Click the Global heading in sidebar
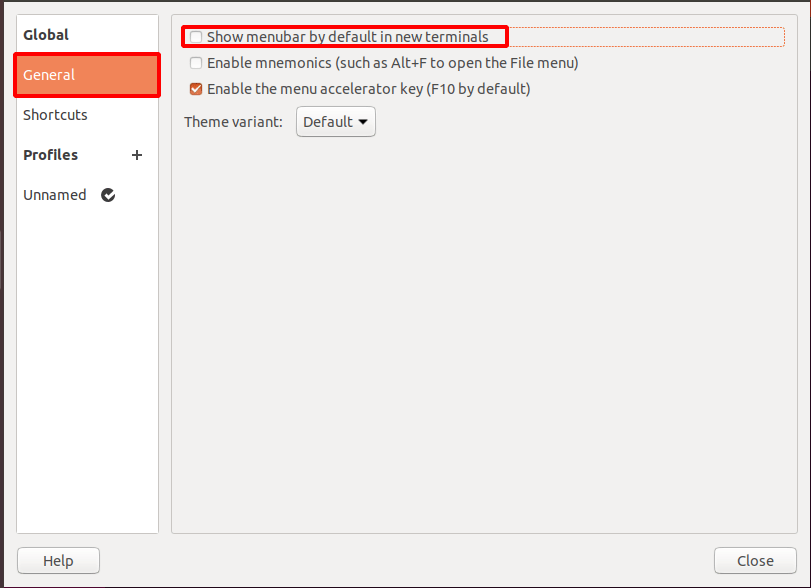 point(46,35)
